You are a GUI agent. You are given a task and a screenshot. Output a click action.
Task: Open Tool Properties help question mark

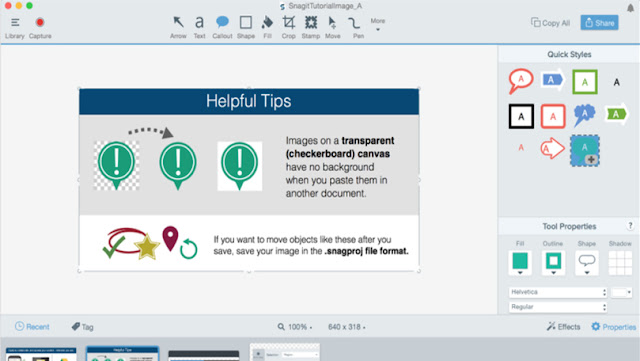[630, 225]
